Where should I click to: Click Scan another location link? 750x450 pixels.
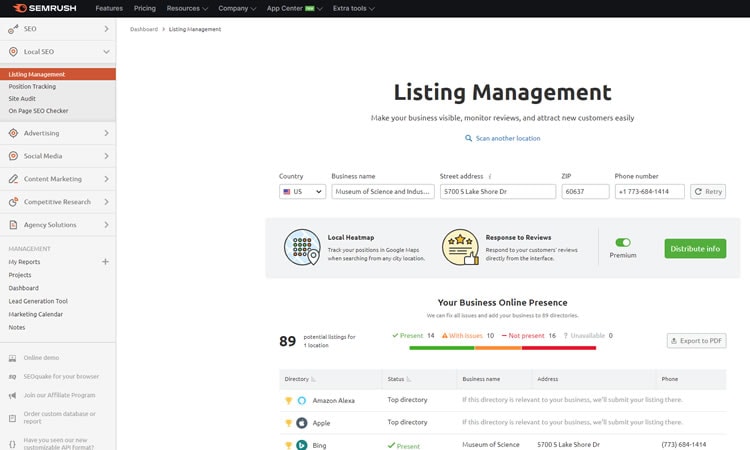503,138
